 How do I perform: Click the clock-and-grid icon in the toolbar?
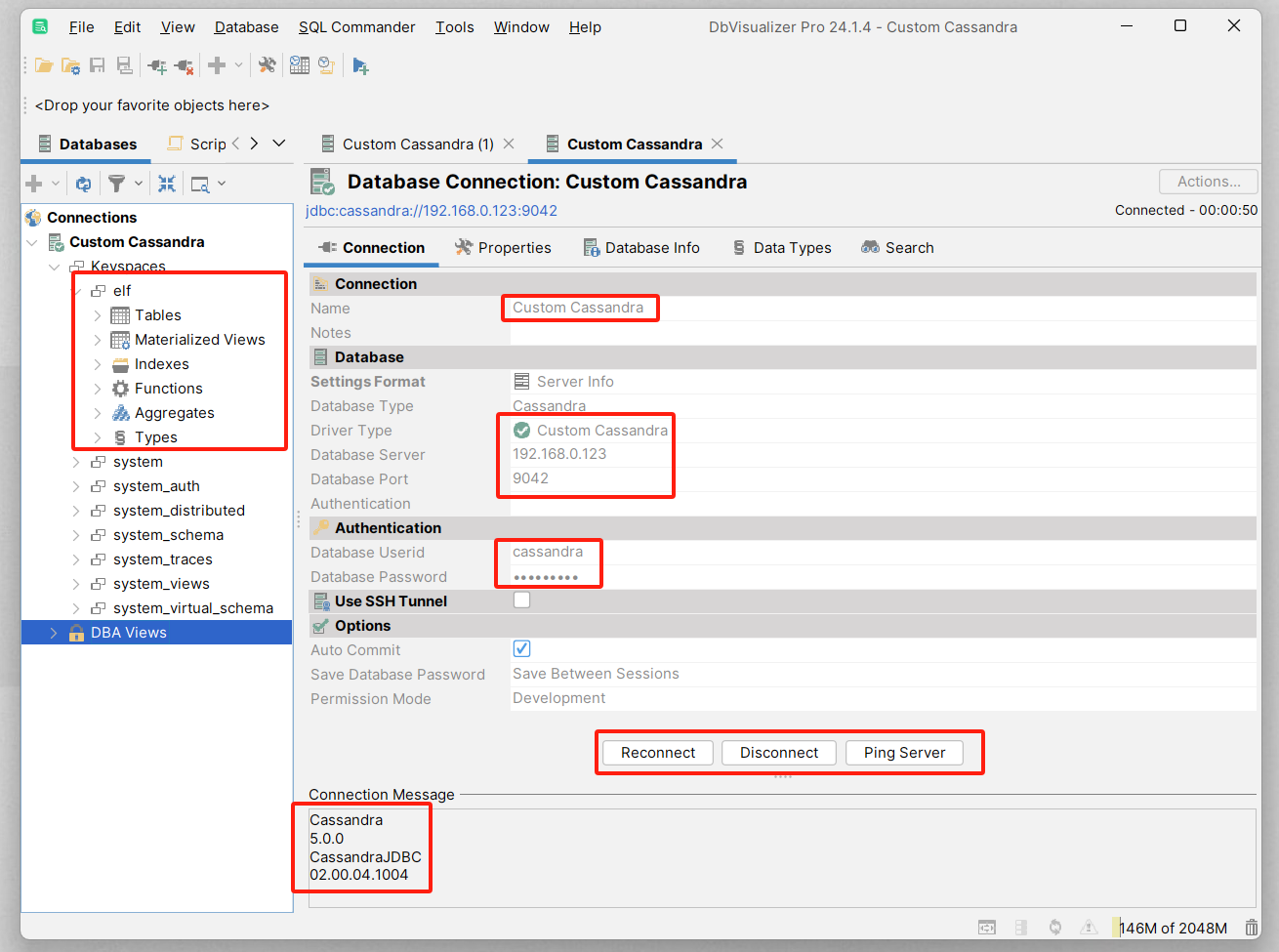click(x=300, y=65)
